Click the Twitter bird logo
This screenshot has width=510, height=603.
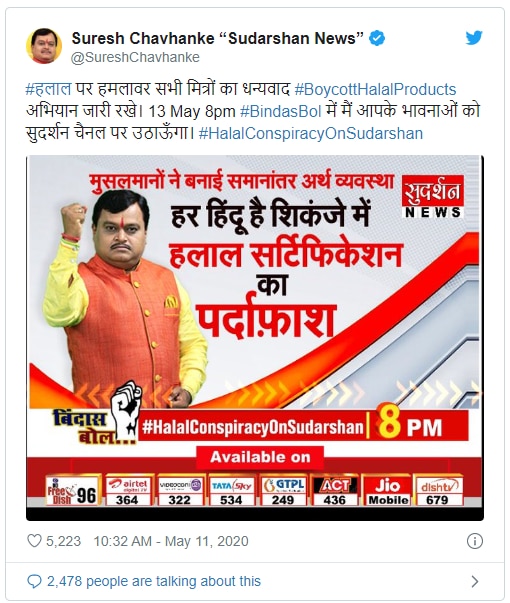pos(474,38)
